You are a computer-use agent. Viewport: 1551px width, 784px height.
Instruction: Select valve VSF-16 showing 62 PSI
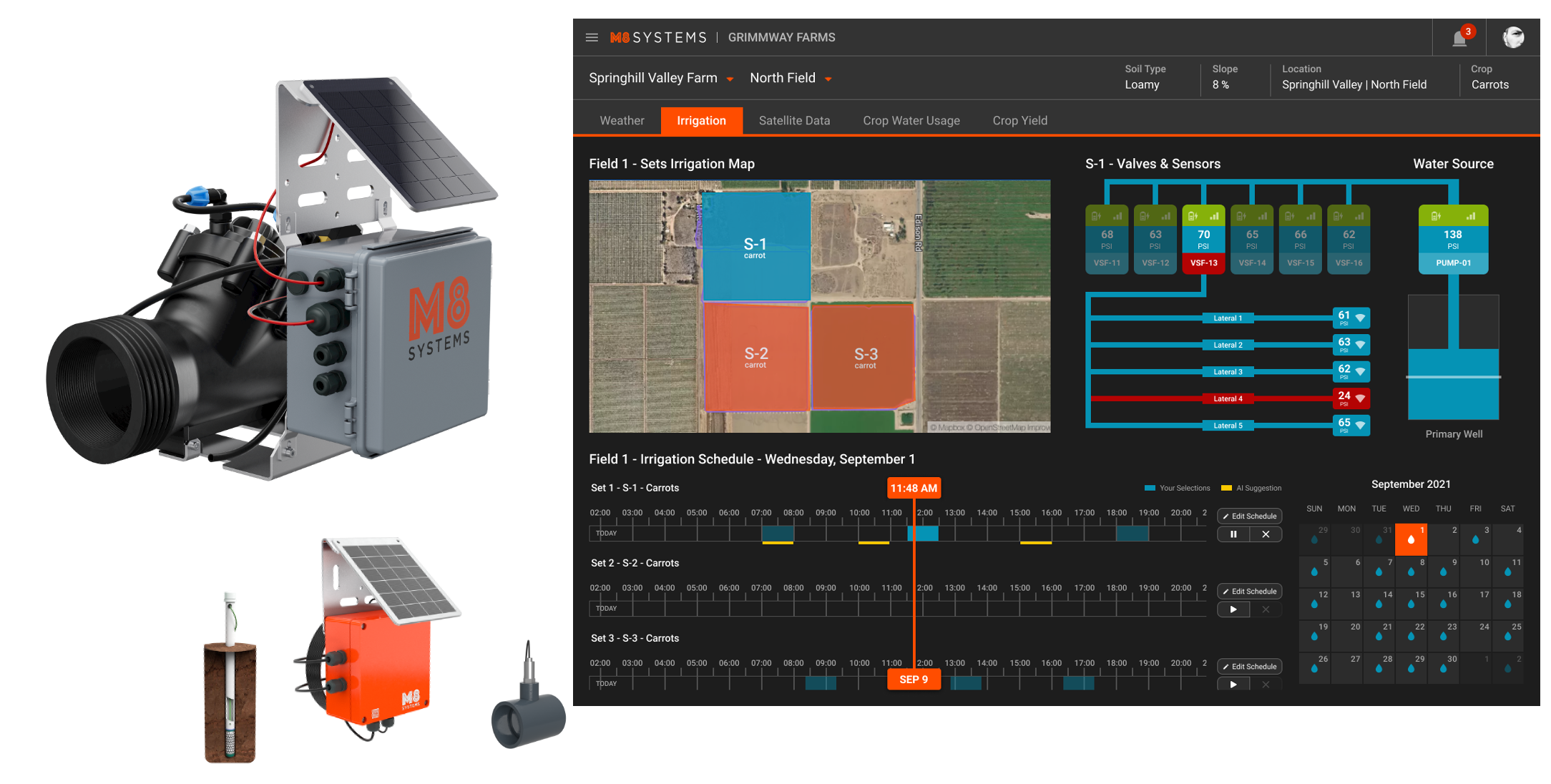coord(1349,240)
